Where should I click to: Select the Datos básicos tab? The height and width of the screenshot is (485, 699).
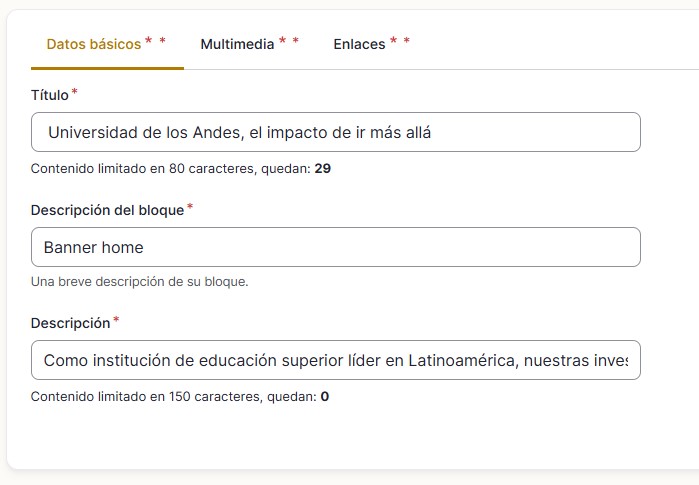pos(94,44)
